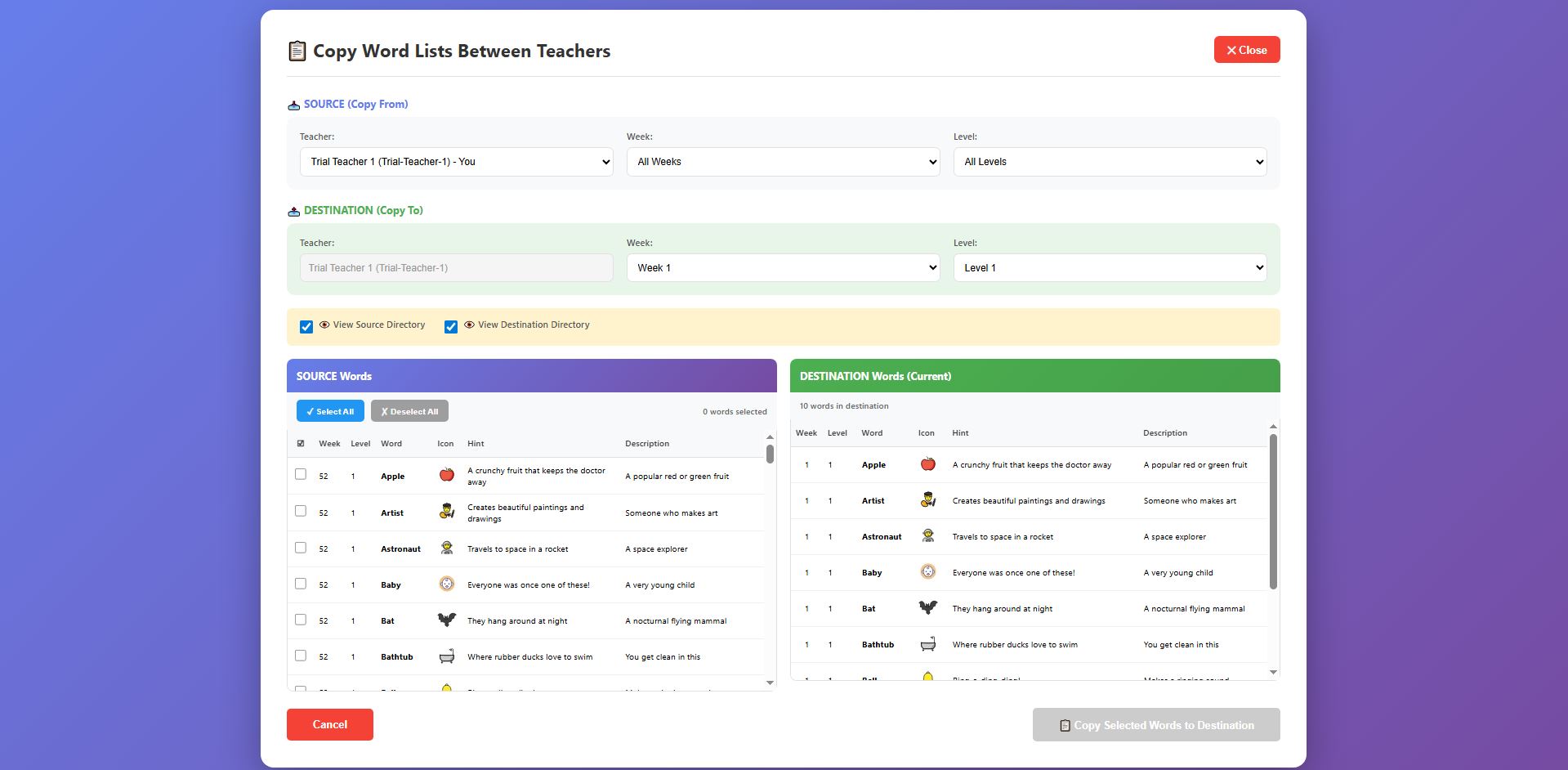Click the Deselect All button
The width and height of the screenshot is (1568, 770).
(409, 411)
